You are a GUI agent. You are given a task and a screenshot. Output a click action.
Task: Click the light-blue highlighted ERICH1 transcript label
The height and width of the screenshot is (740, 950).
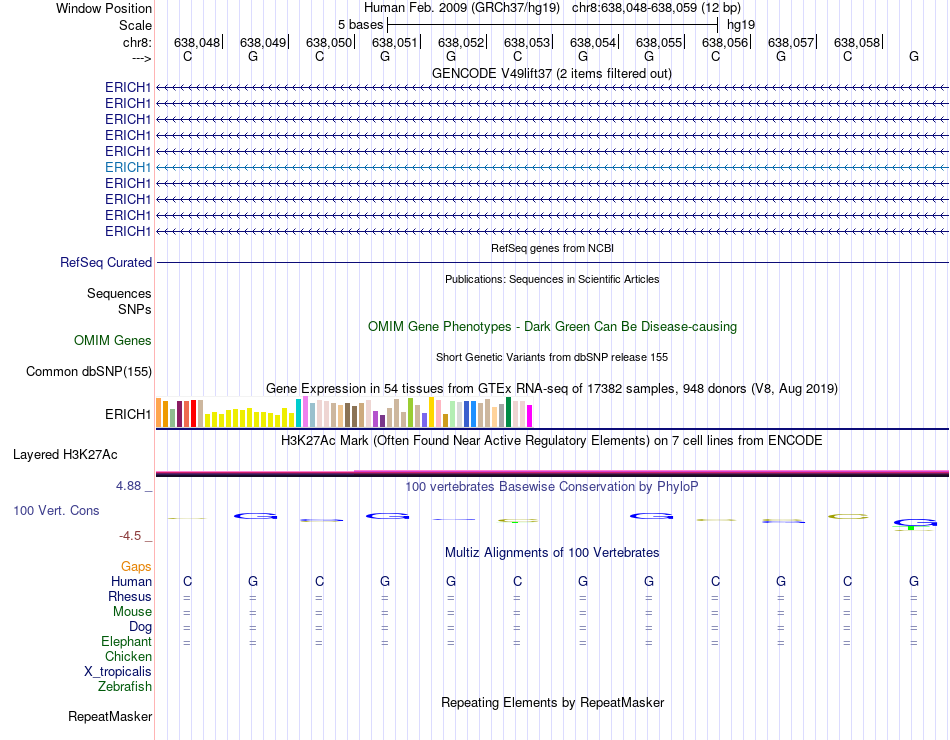click(128, 167)
